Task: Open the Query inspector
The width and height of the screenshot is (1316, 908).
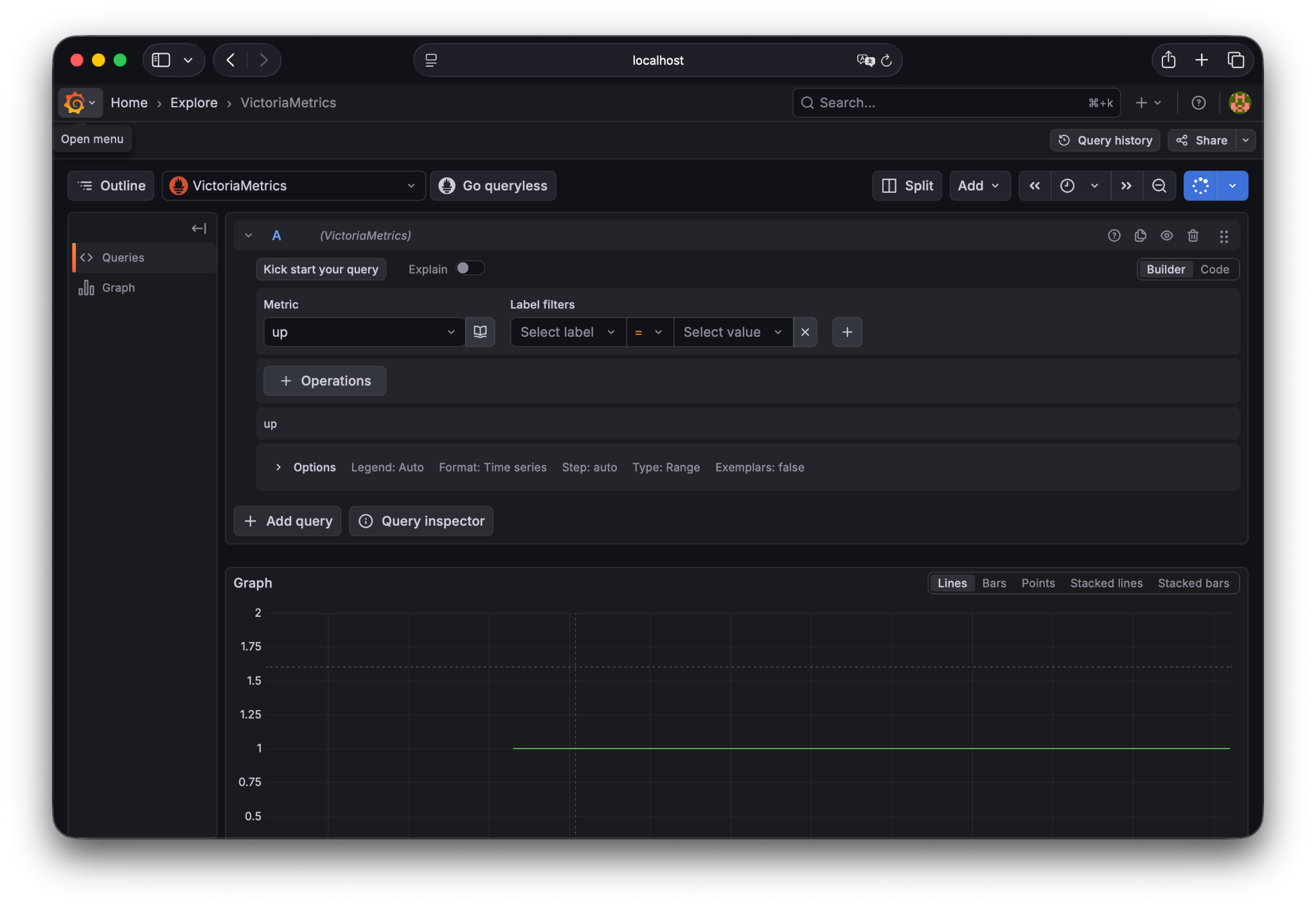Action: pyautogui.click(x=421, y=521)
